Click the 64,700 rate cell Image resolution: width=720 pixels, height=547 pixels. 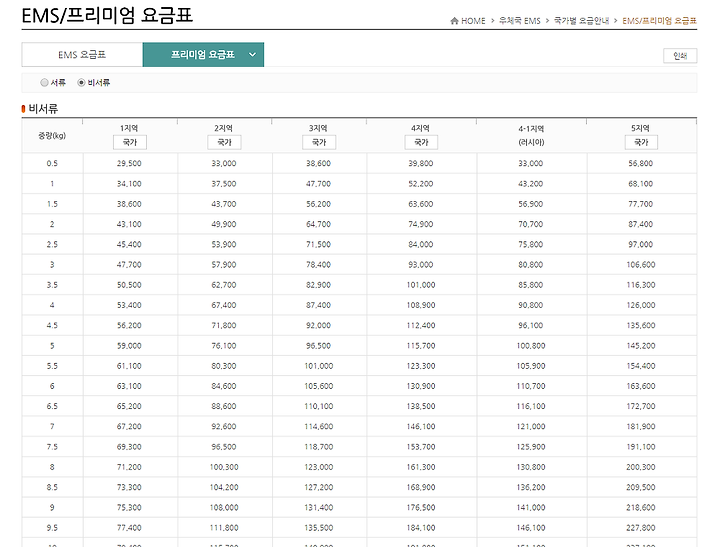click(x=318, y=224)
